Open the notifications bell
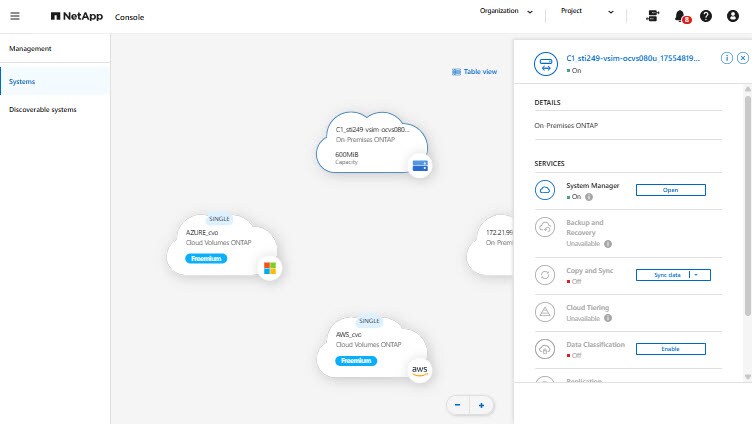Viewport: 752px width, 424px height. point(681,16)
